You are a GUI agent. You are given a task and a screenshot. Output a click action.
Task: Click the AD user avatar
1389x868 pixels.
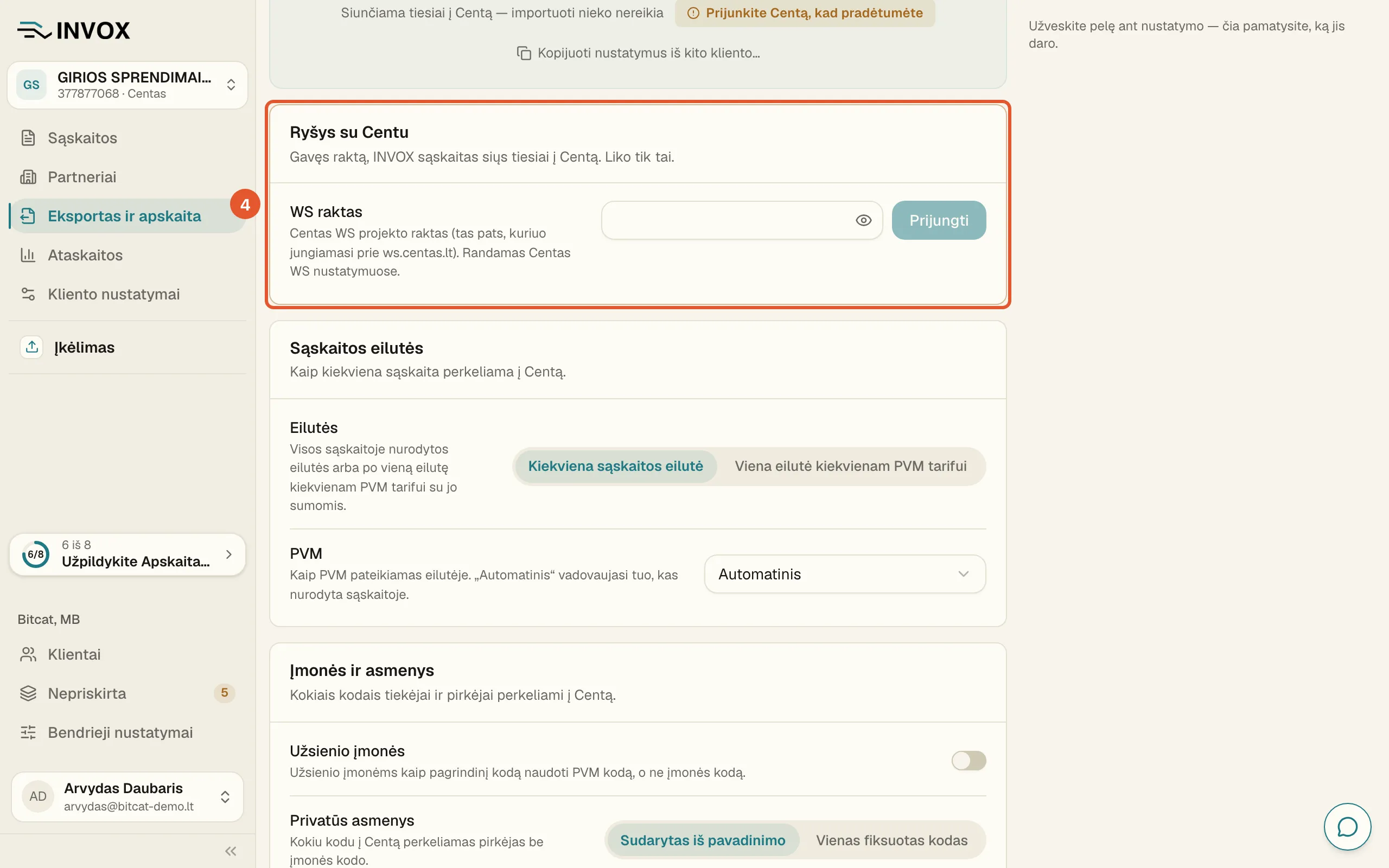pos(38,797)
